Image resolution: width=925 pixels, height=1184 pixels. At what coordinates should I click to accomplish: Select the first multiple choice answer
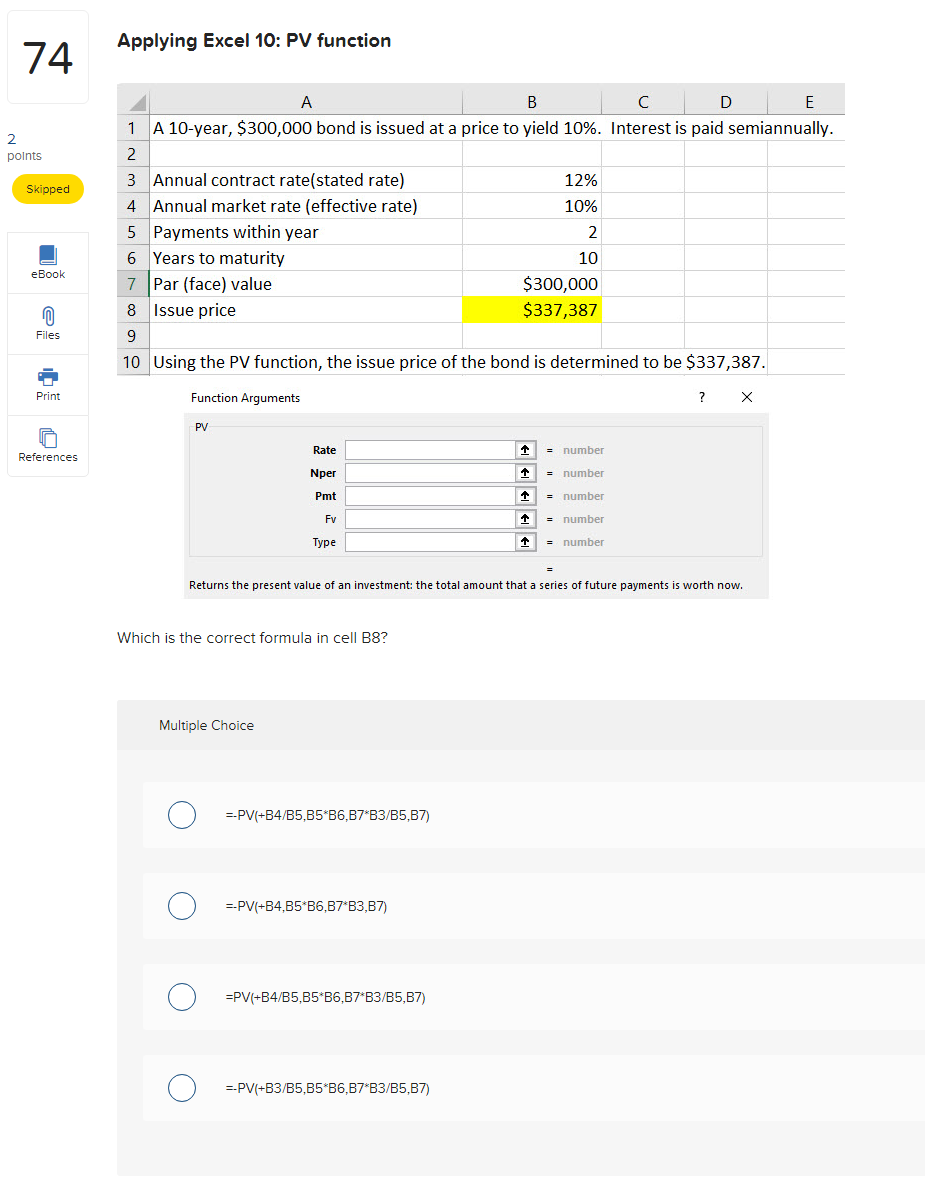coord(182,815)
